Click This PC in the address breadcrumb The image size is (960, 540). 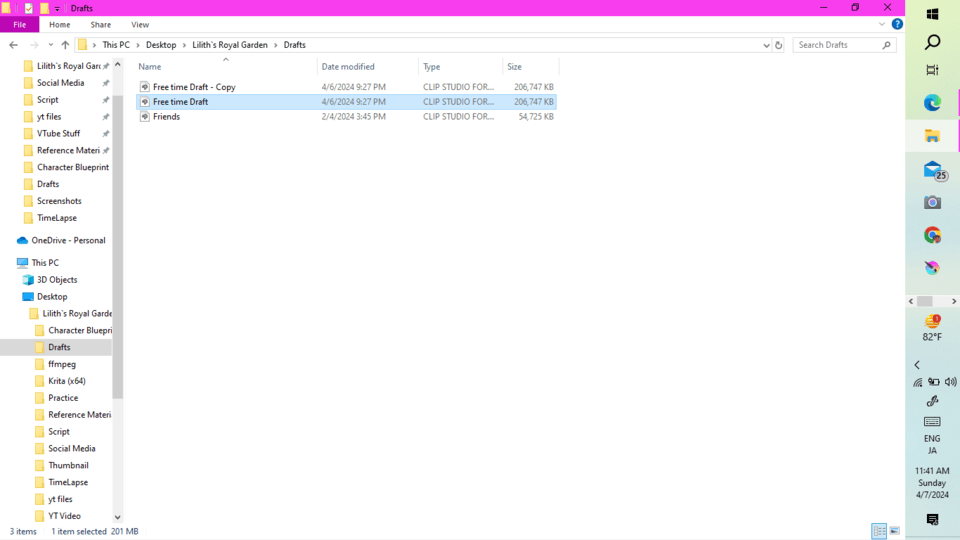116,45
